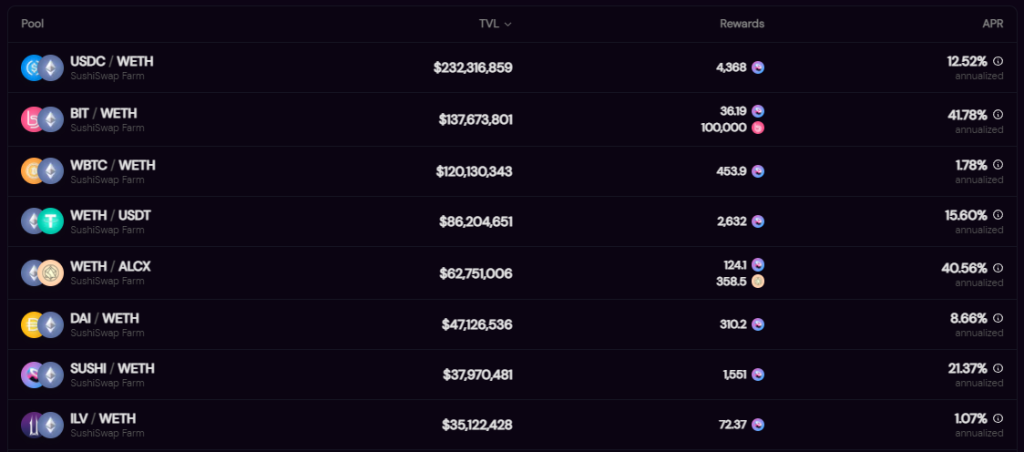1024x452 pixels.
Task: Click the APR column header
Action: point(993,24)
